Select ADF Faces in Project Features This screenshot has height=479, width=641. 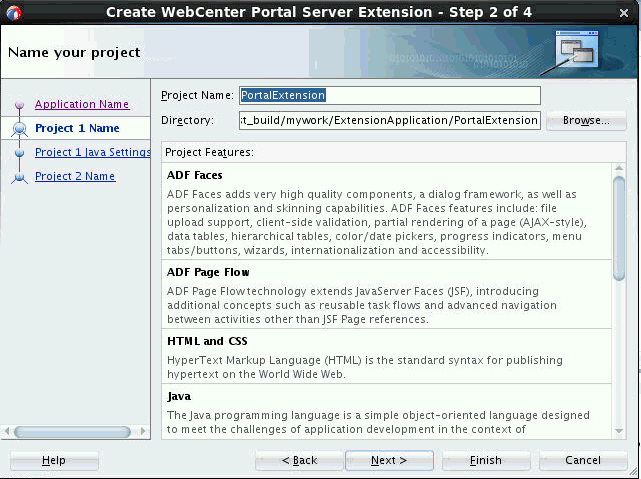(386, 211)
